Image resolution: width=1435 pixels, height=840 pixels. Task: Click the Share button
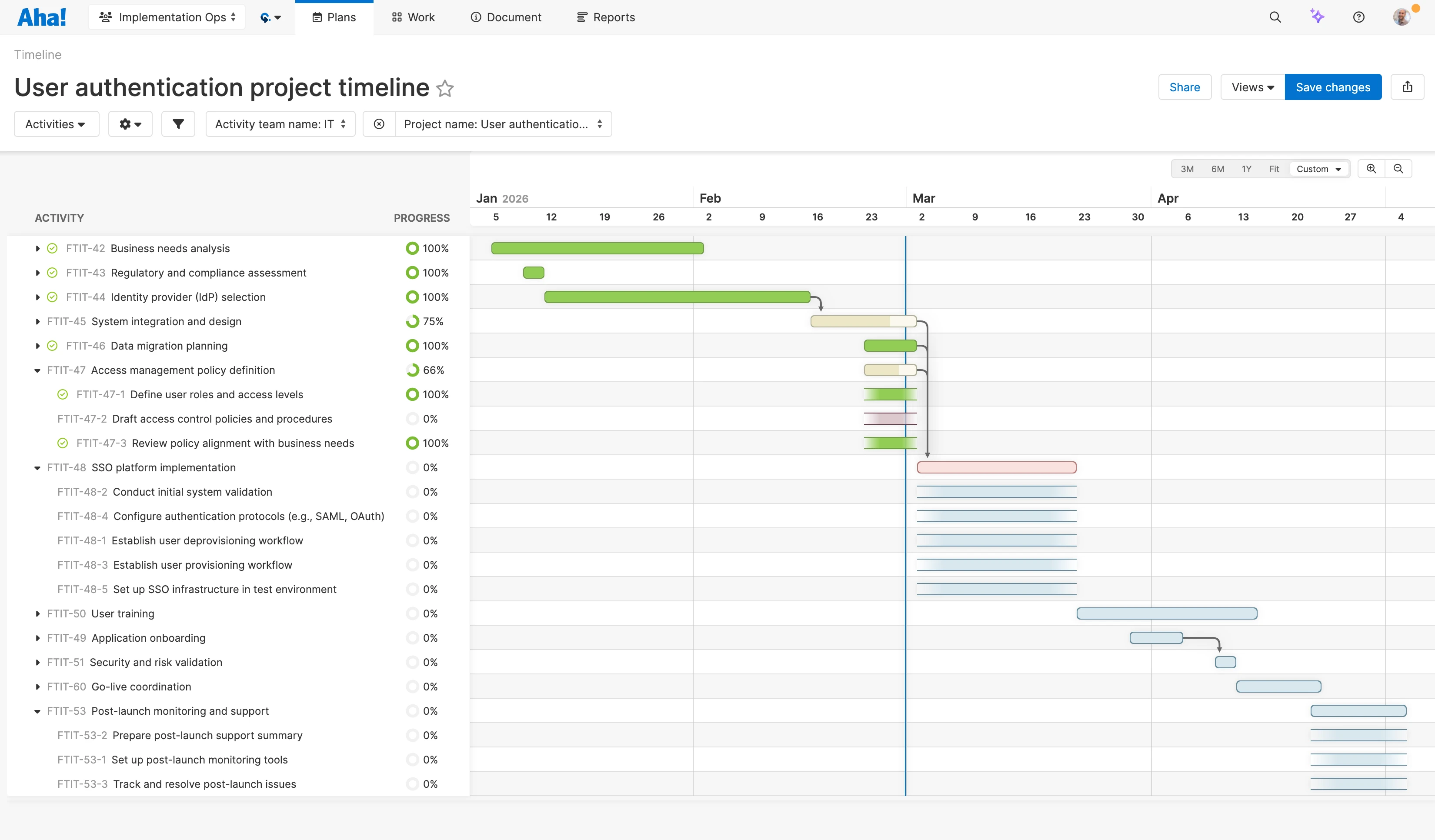1185,87
